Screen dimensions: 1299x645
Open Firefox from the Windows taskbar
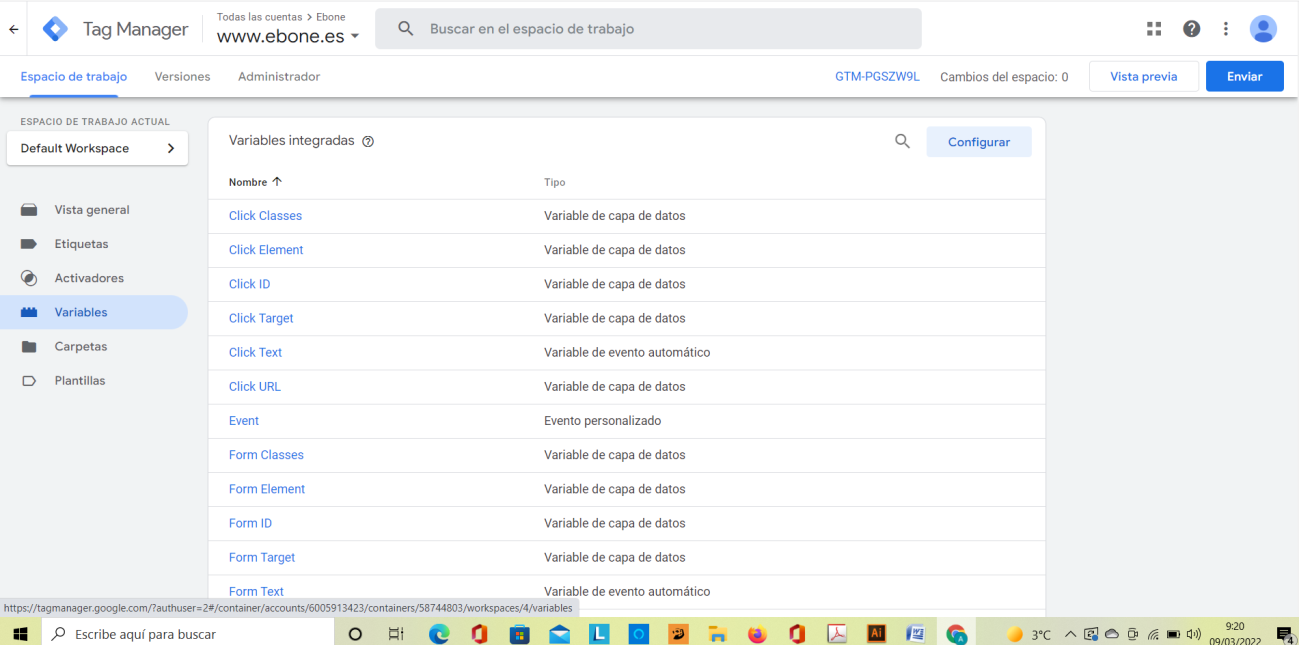point(757,634)
